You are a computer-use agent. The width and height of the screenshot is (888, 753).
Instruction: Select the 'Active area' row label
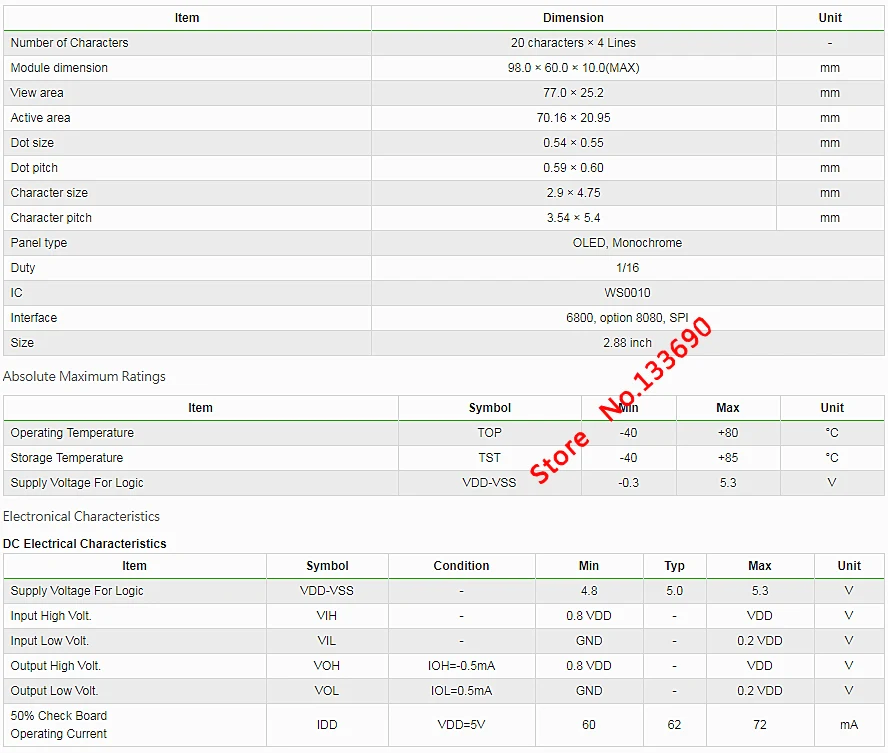point(40,118)
